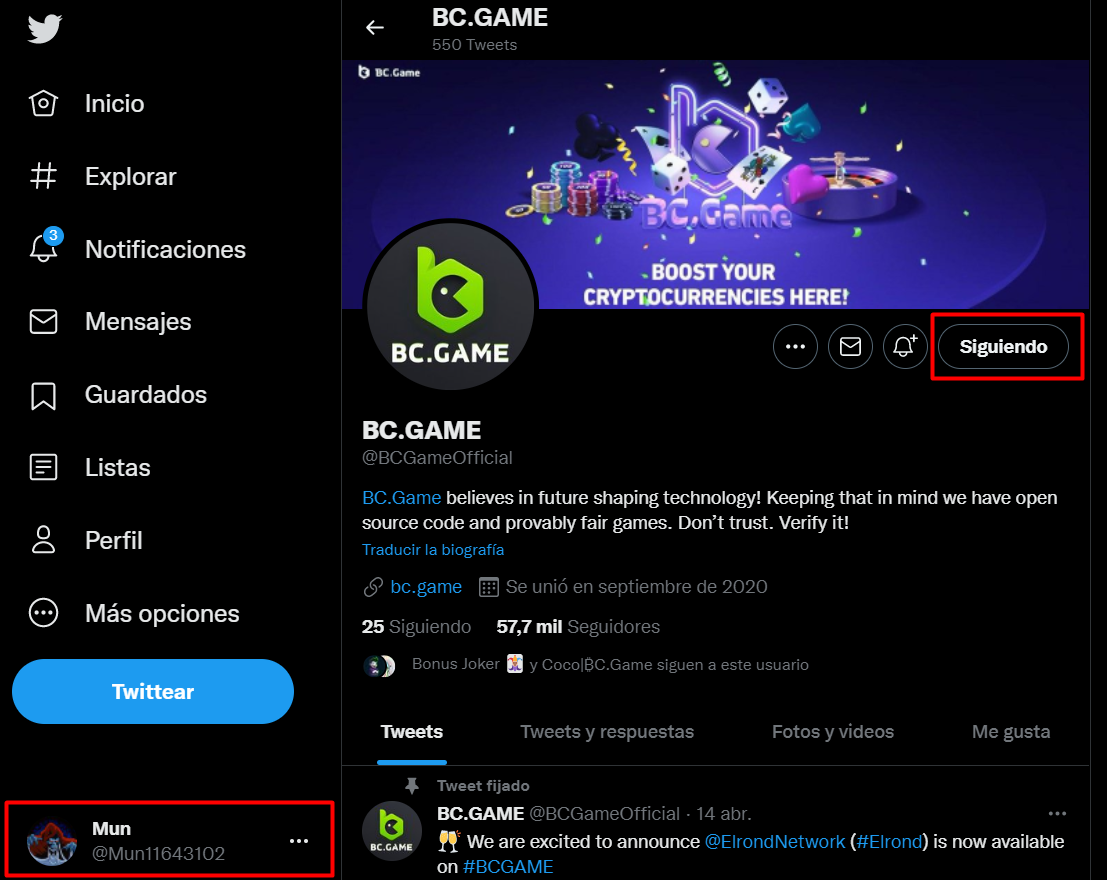Click the Twittear button

[x=153, y=691]
